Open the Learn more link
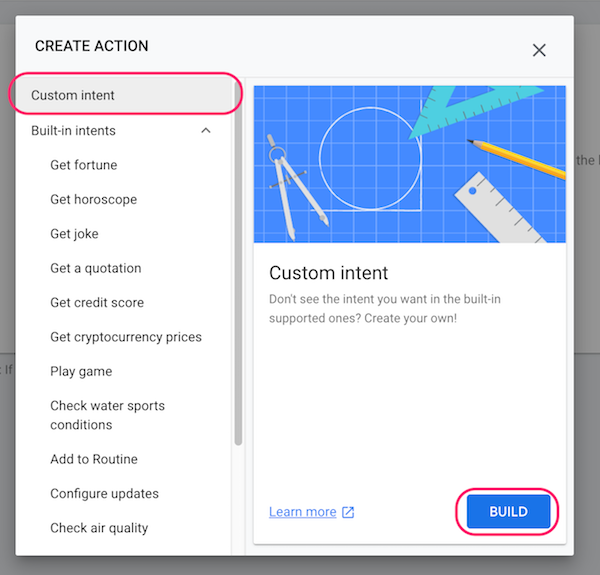This screenshot has height=575, width=600. click(302, 512)
